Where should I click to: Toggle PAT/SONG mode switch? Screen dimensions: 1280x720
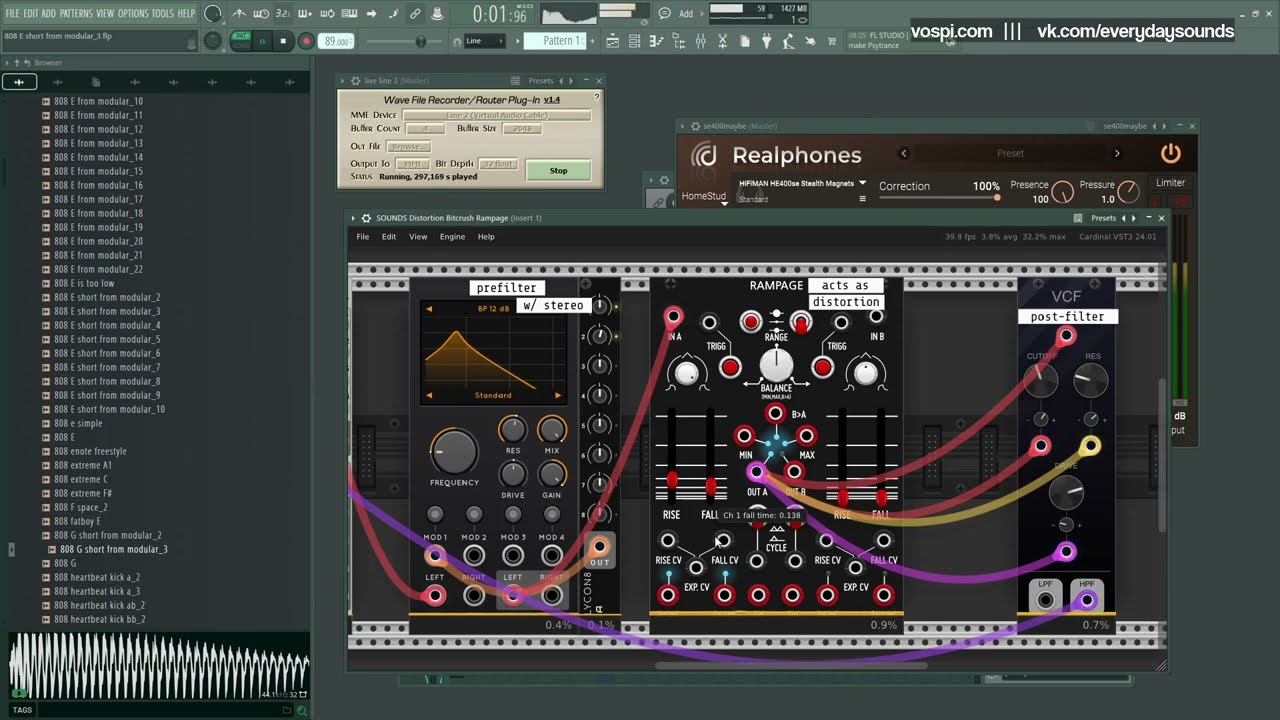241,41
